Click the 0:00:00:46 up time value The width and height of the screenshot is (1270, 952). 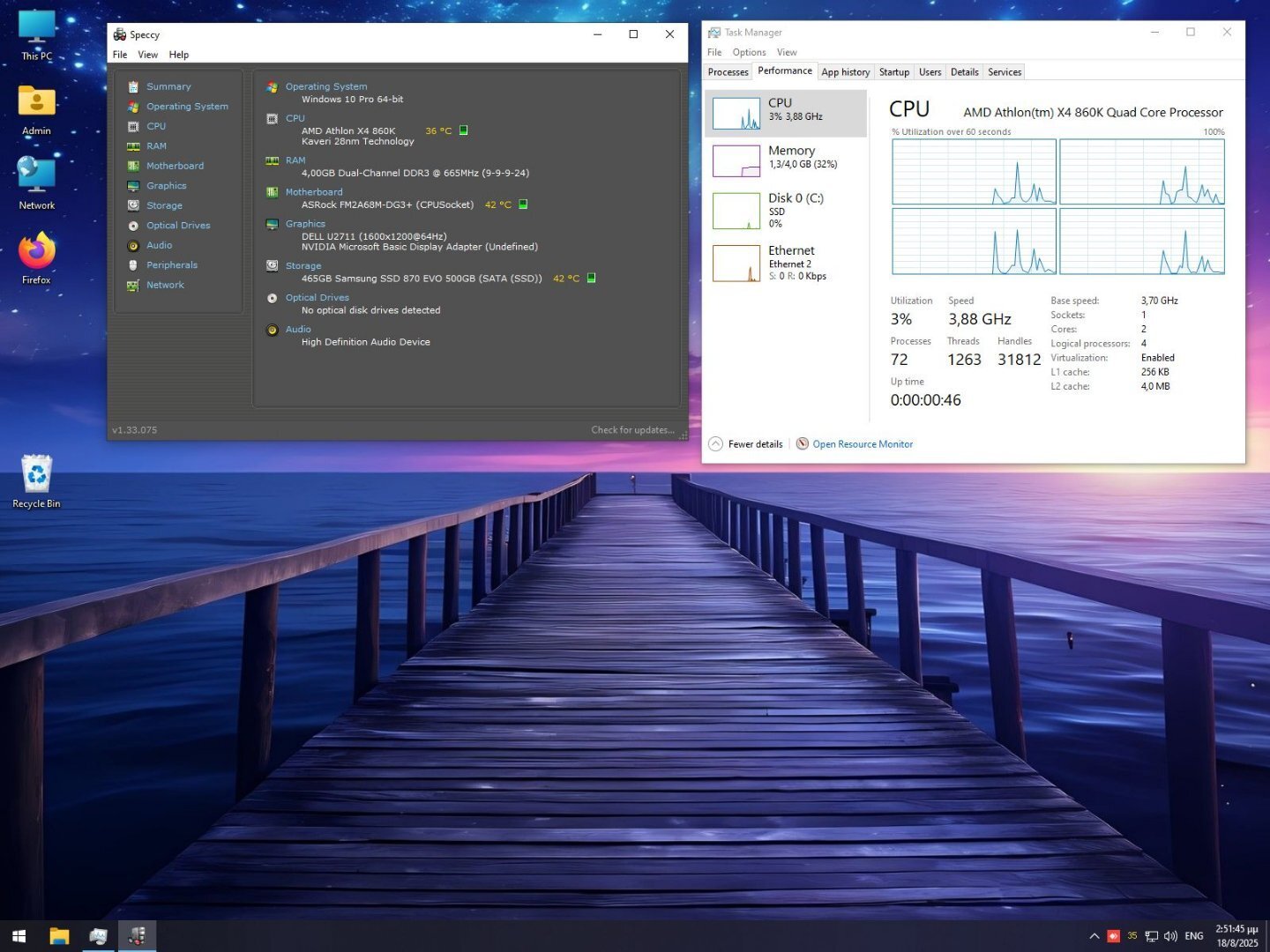point(926,400)
